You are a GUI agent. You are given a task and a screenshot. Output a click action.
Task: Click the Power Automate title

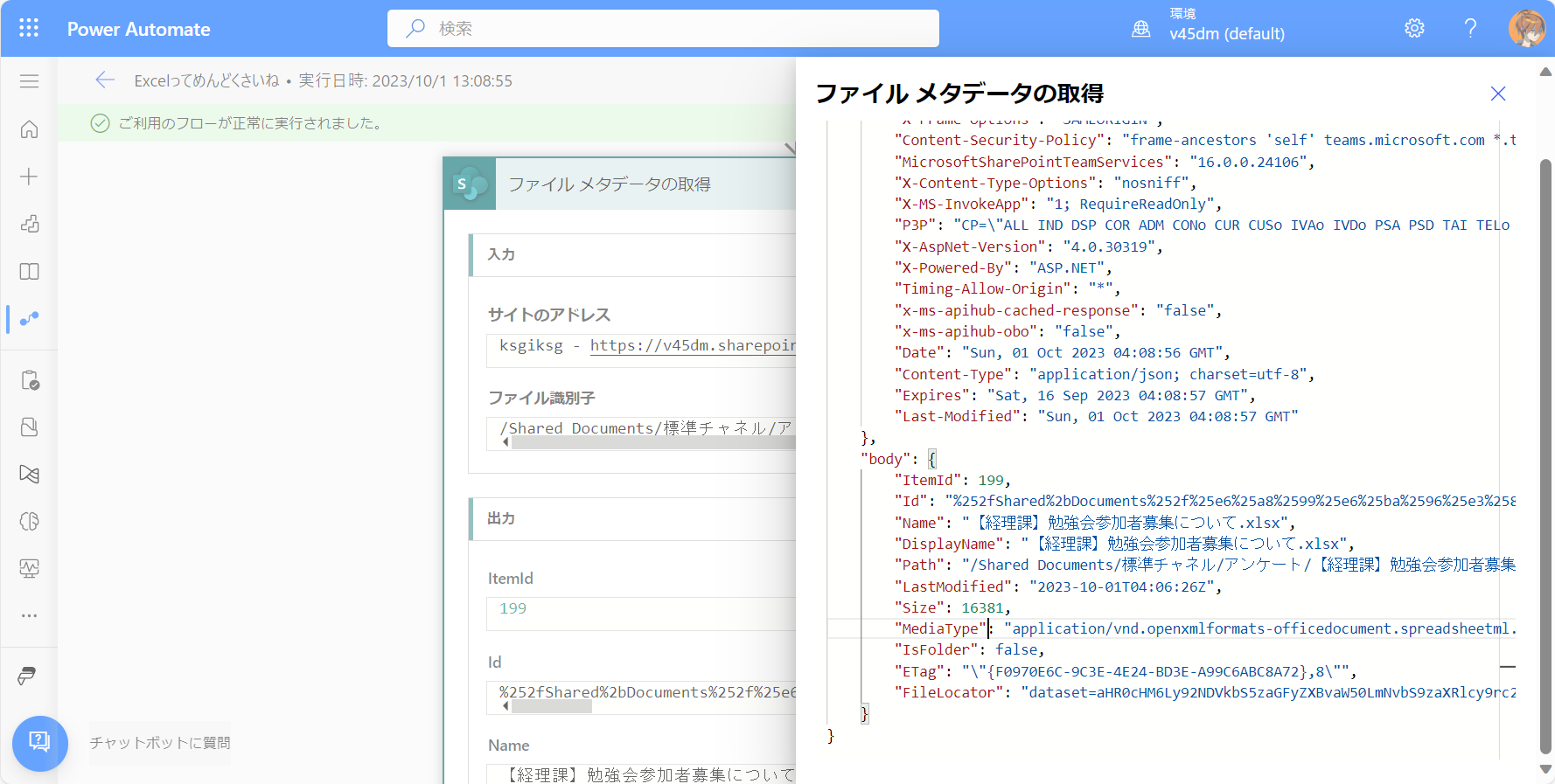138,29
